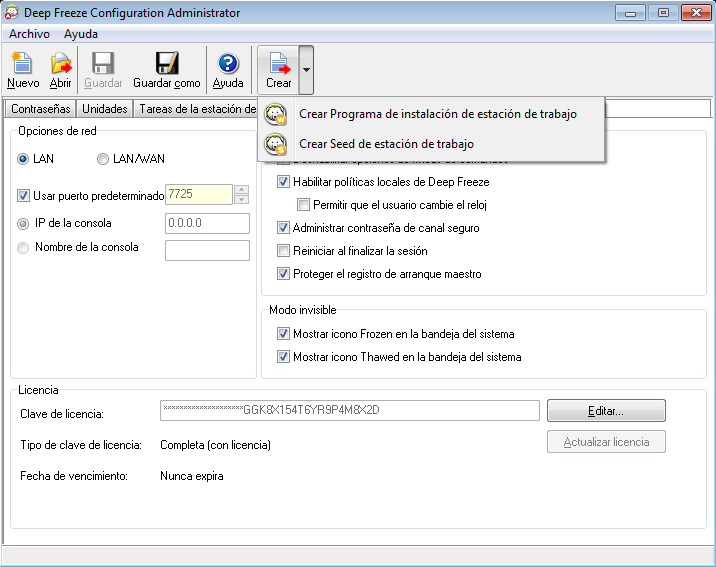
Task: Click the port number field 7725
Action: pyautogui.click(x=199, y=195)
